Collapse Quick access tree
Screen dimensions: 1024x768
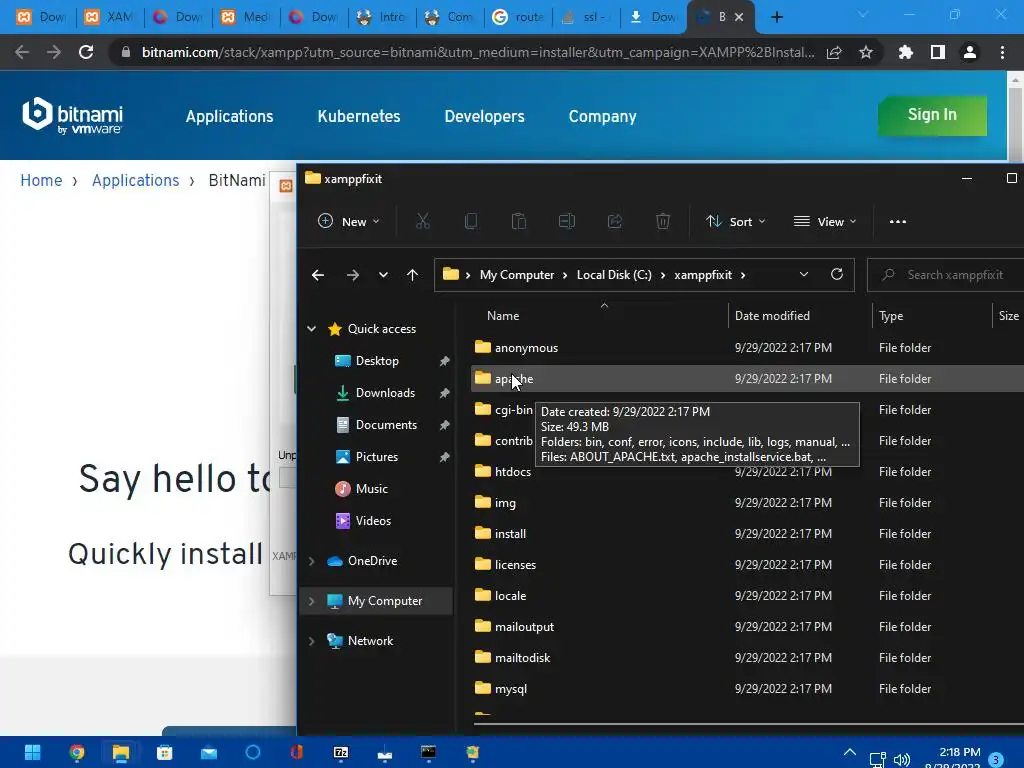(x=312, y=328)
